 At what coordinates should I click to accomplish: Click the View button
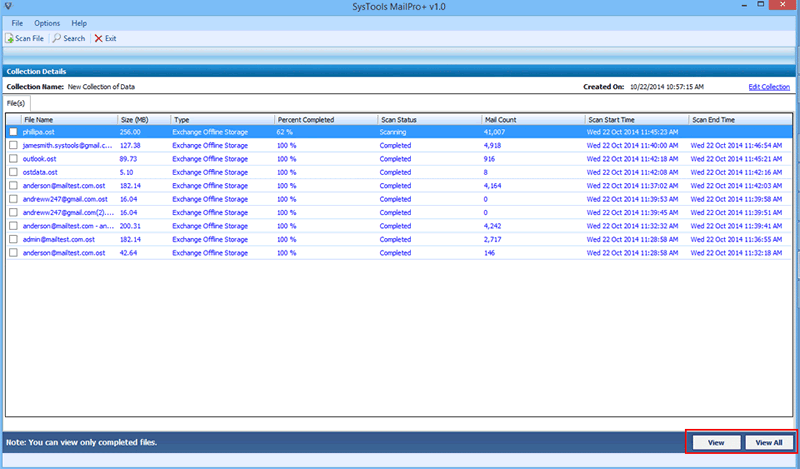tap(716, 442)
